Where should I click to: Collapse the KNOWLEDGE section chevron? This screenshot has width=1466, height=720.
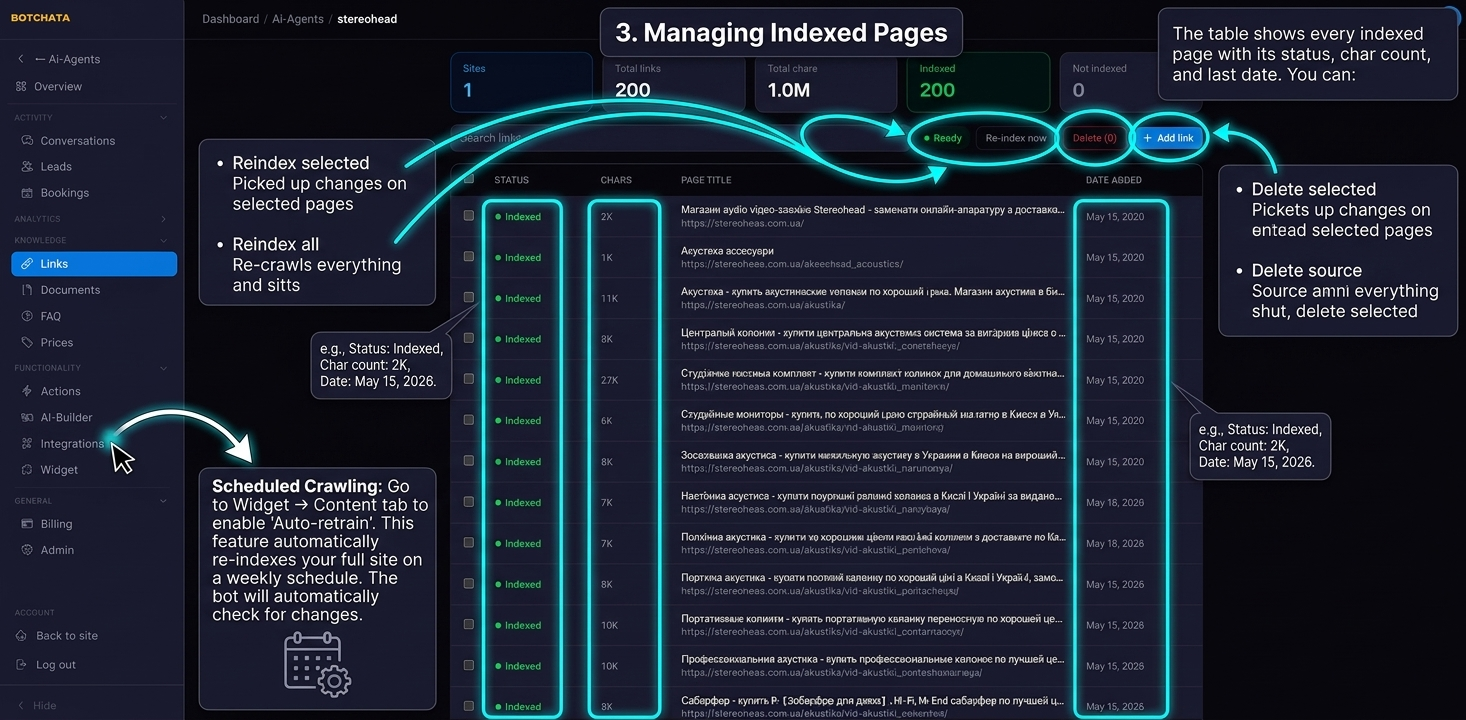164,240
